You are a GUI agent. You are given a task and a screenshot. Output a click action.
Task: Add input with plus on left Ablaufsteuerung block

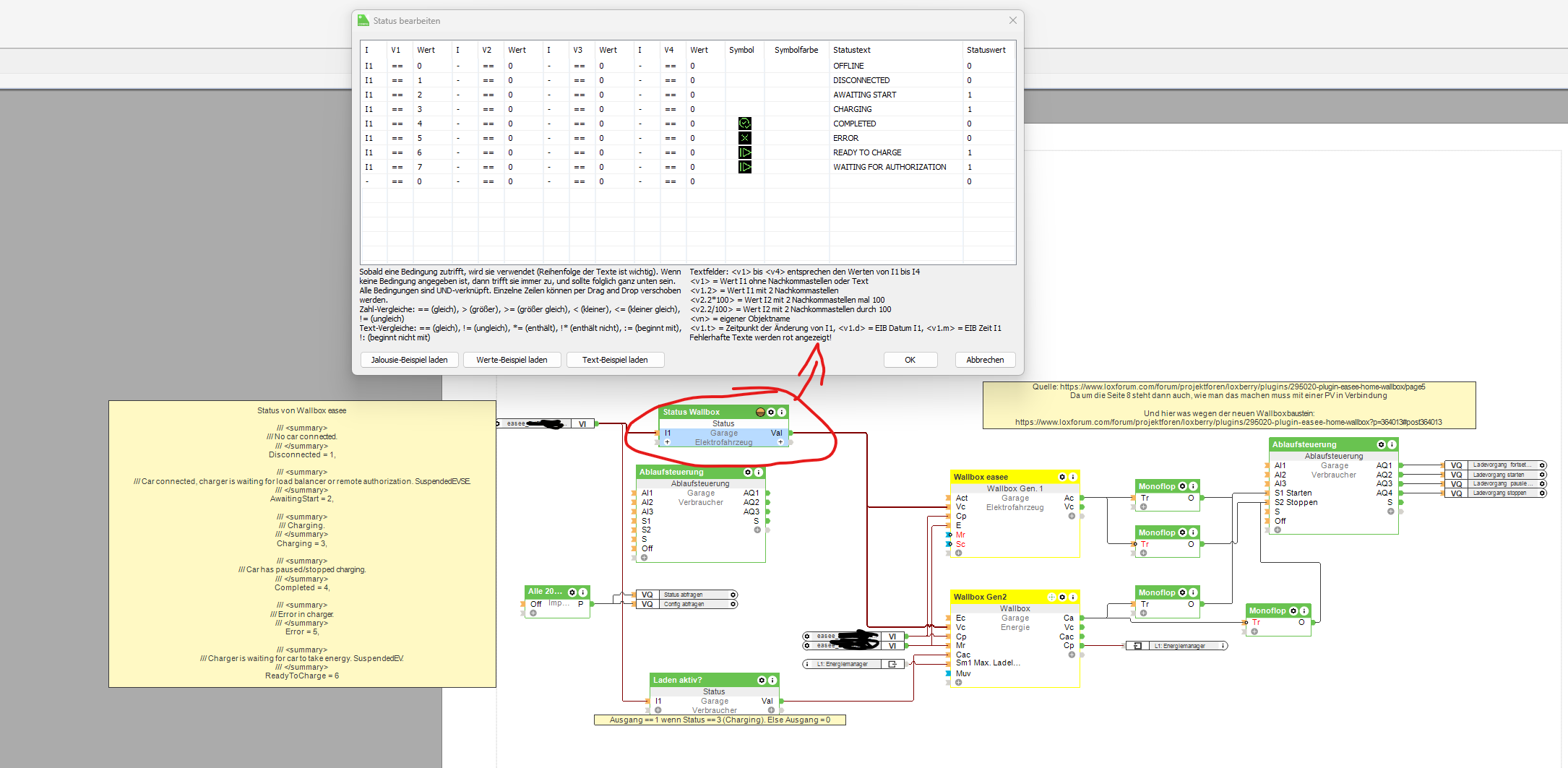644,558
